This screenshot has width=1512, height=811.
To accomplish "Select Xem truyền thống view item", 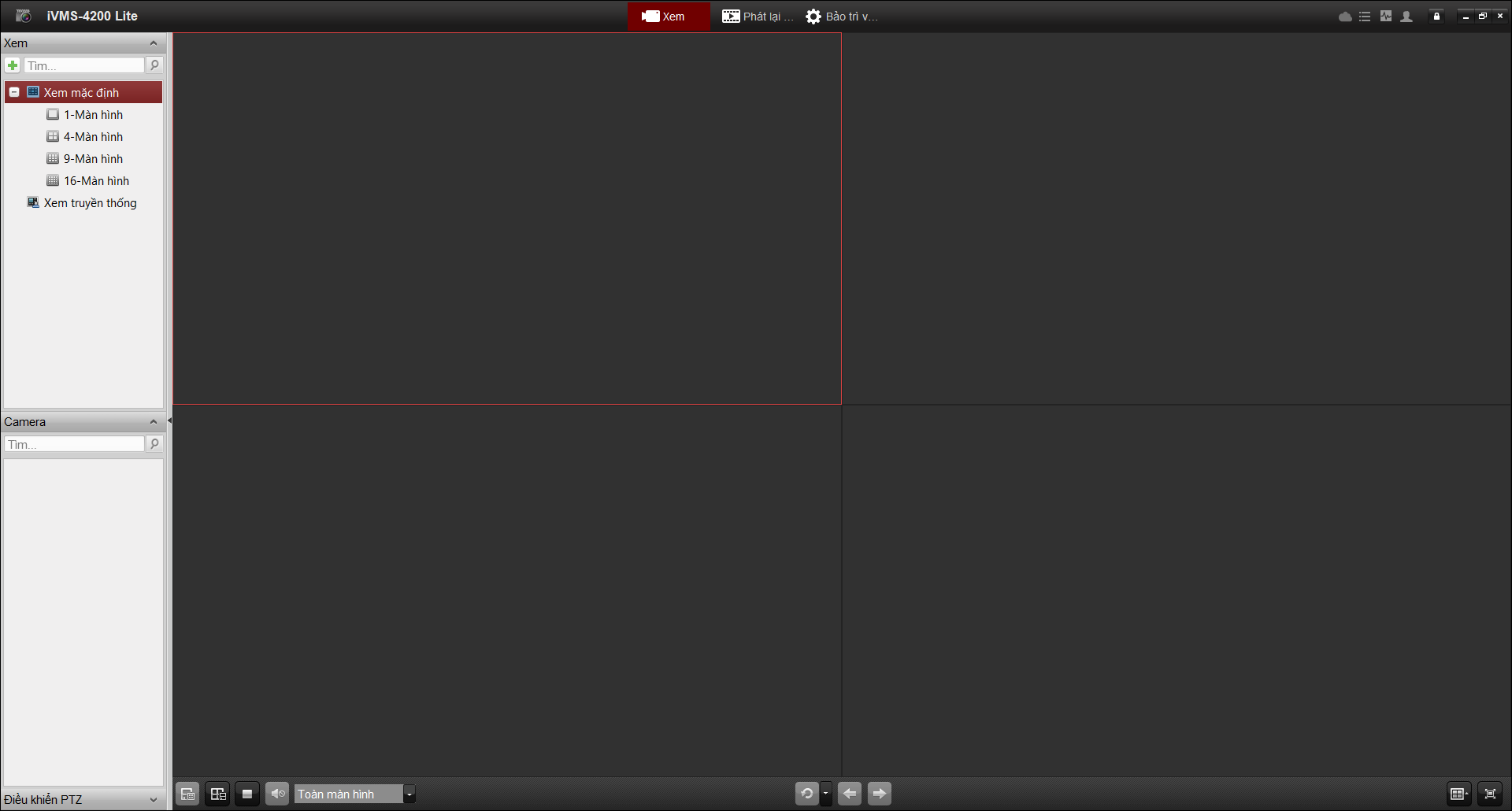I will 90,203.
